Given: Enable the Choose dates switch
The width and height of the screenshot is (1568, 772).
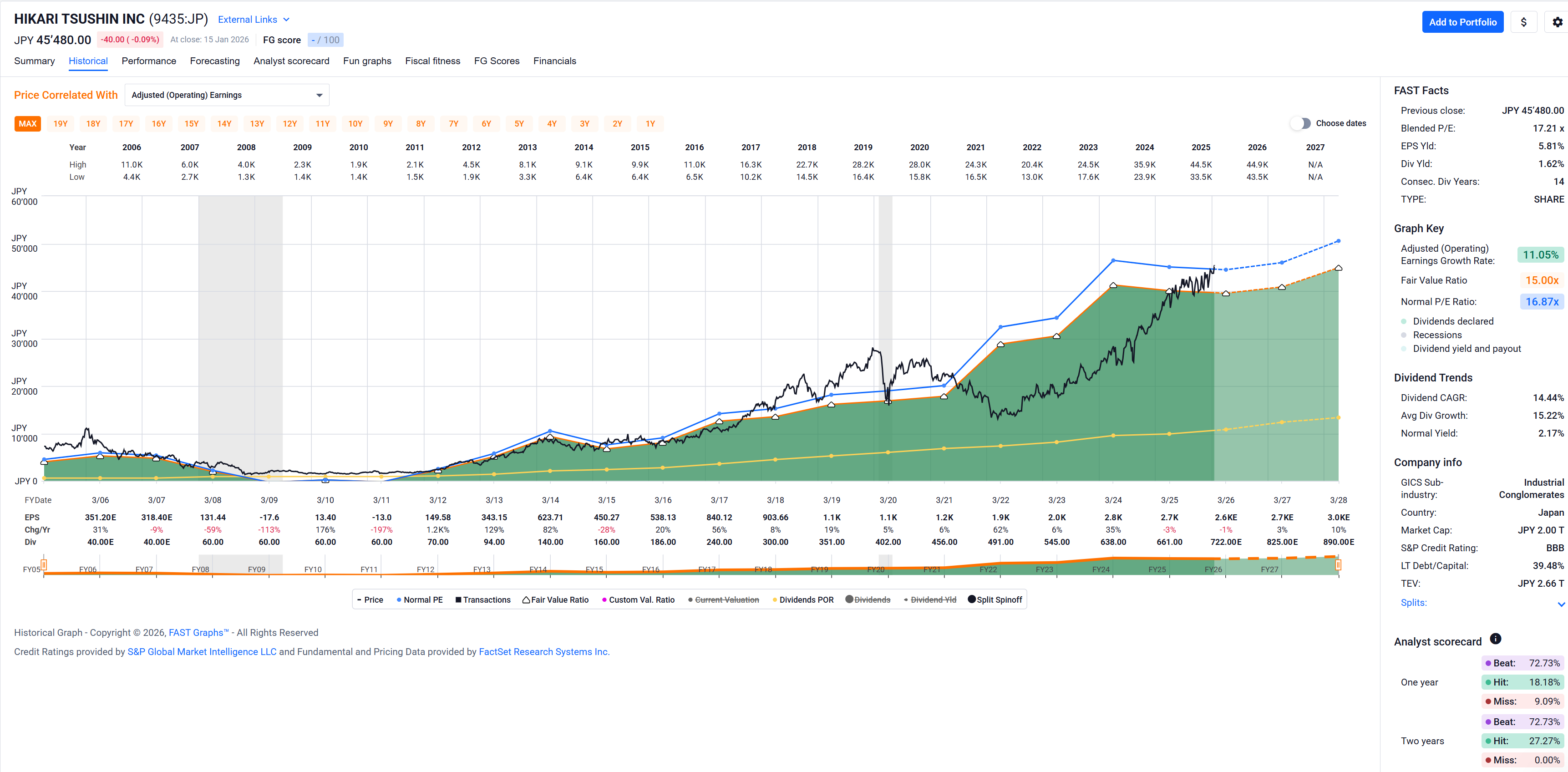Looking at the screenshot, I should [x=1300, y=123].
